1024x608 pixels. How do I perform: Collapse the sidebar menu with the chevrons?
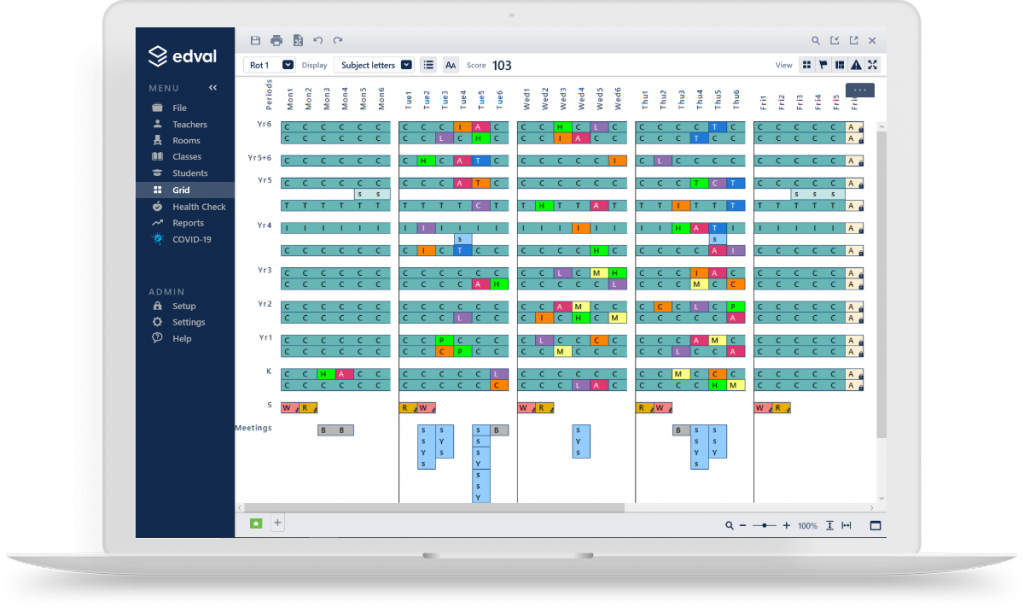point(211,88)
